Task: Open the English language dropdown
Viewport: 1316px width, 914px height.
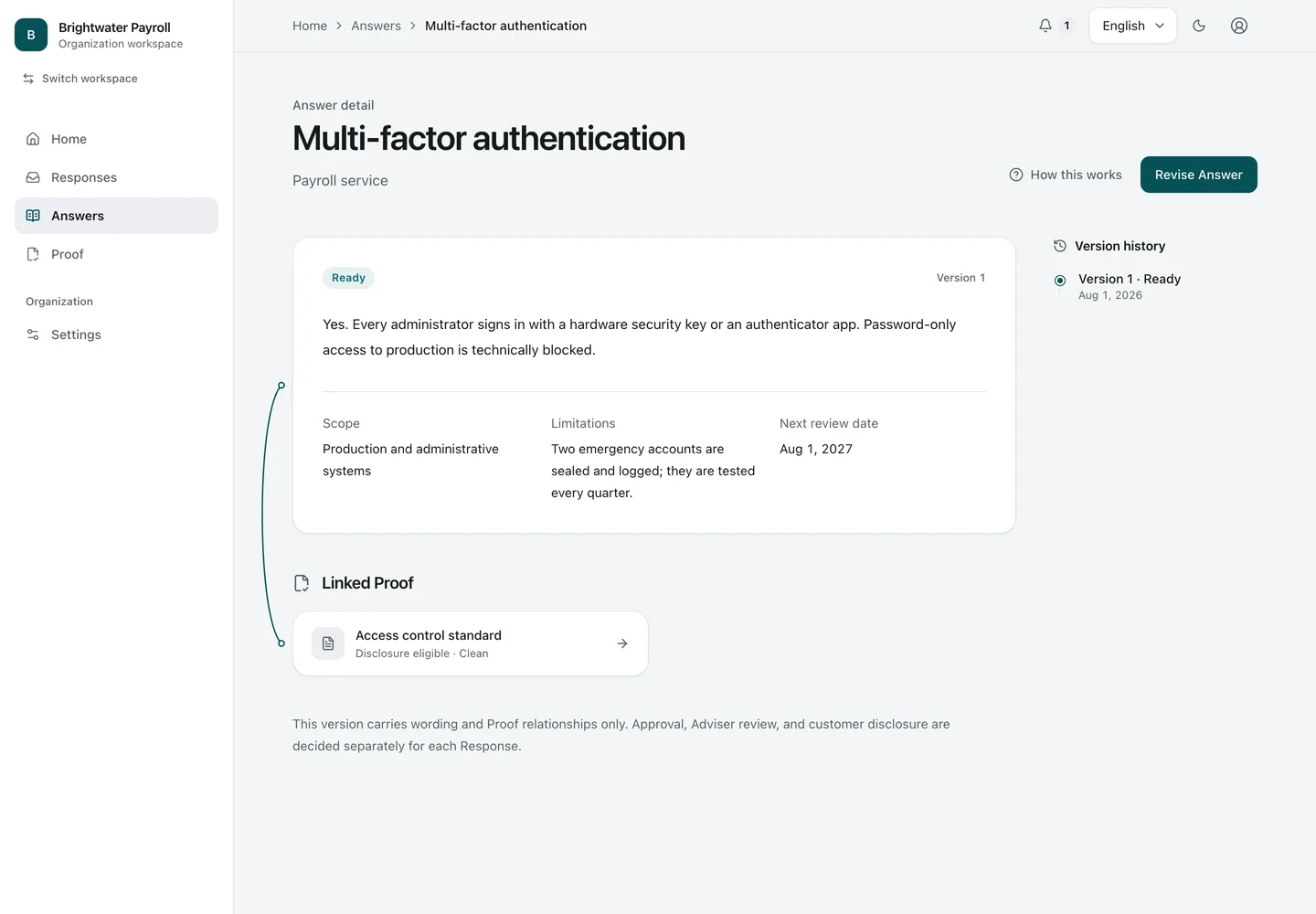Action: click(x=1132, y=26)
